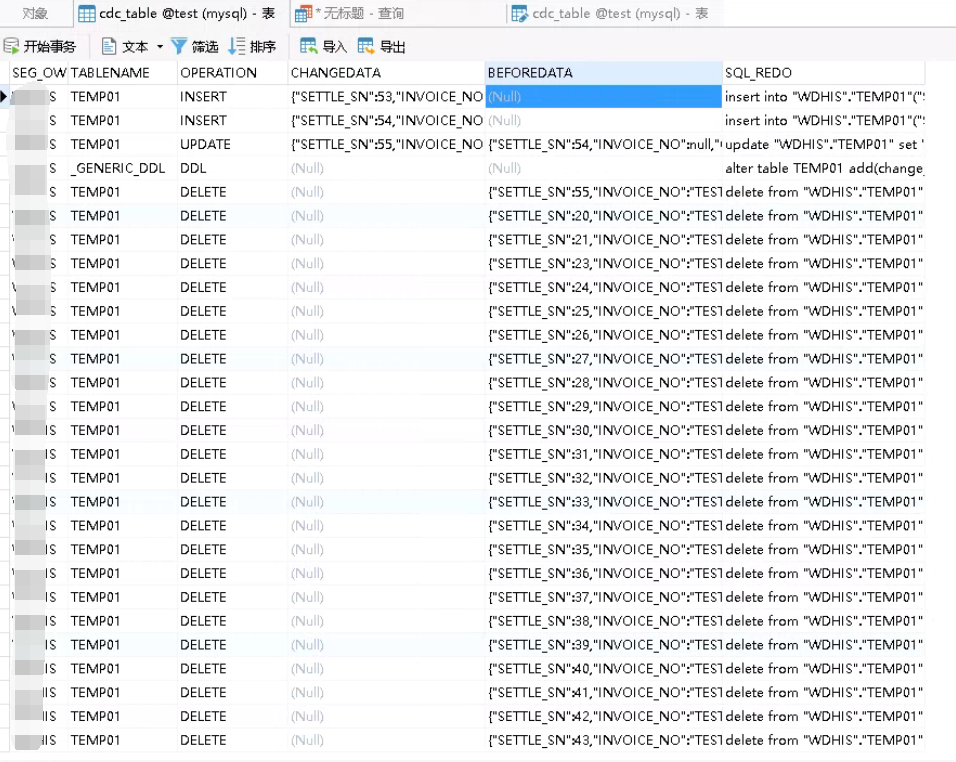
Task: Click the 开始事务 (Begin Transaction) button
Action: pos(40,45)
